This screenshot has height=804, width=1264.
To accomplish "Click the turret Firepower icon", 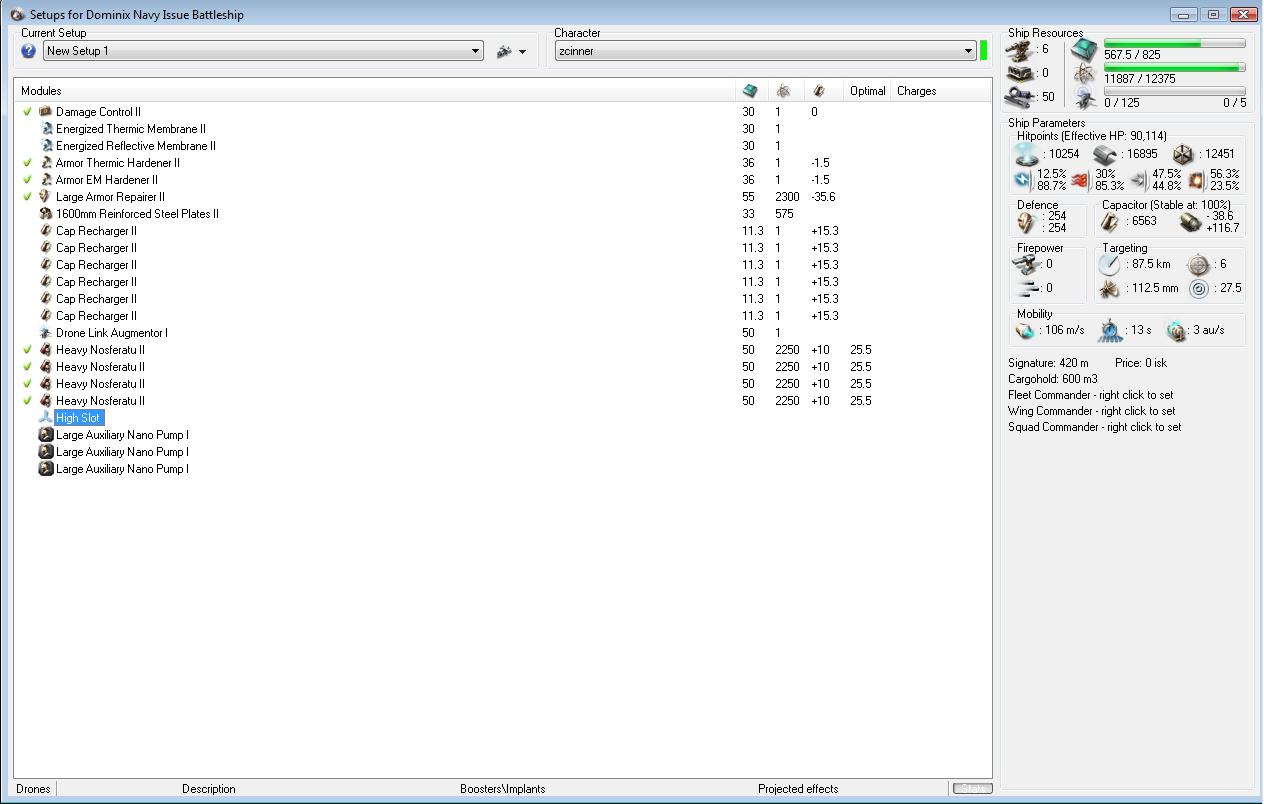I will (x=1027, y=264).
